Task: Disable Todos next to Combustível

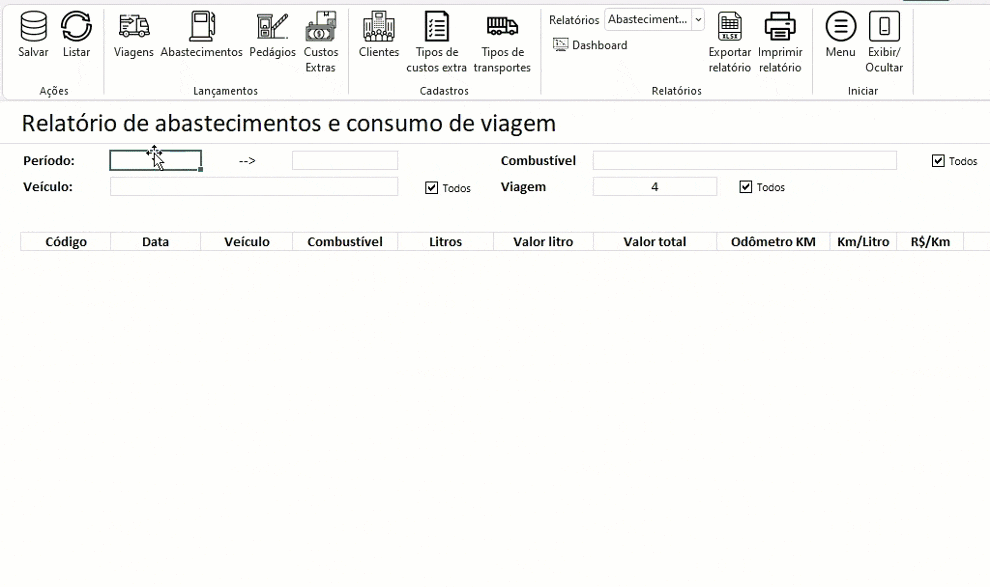Action: pos(937,159)
